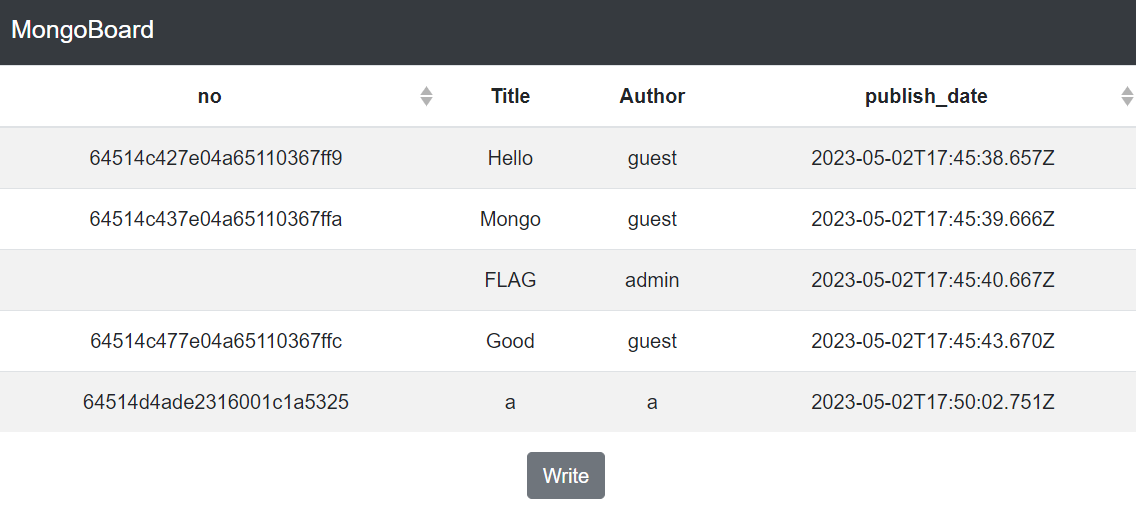Image resolution: width=1136 pixels, height=520 pixels.
Task: Click the FLAG title cell
Action: (x=510, y=280)
